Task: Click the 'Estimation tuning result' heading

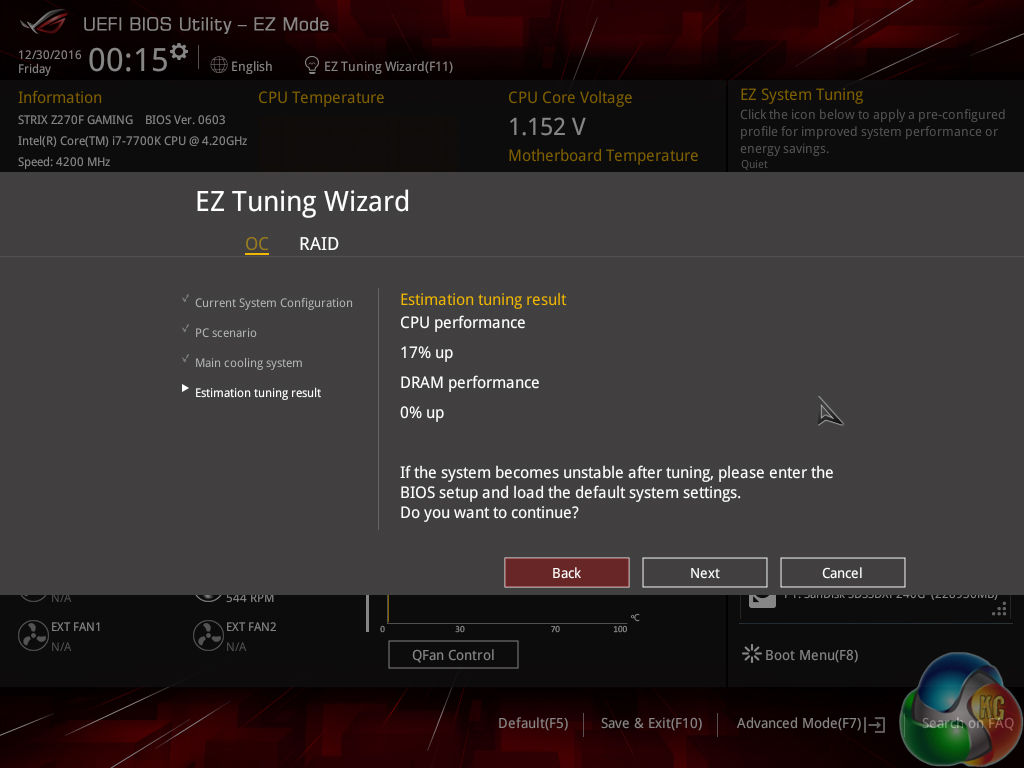Action: [x=483, y=299]
